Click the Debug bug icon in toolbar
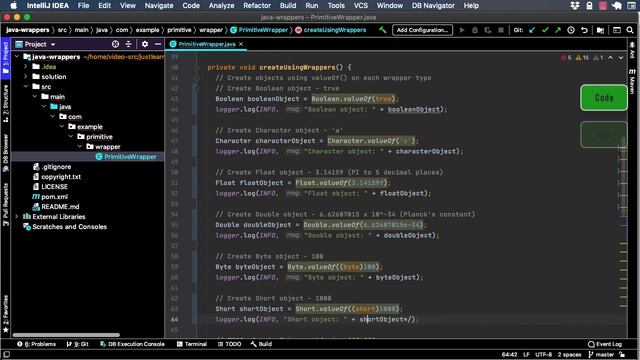This screenshot has height=360, width=640. pos(475,30)
